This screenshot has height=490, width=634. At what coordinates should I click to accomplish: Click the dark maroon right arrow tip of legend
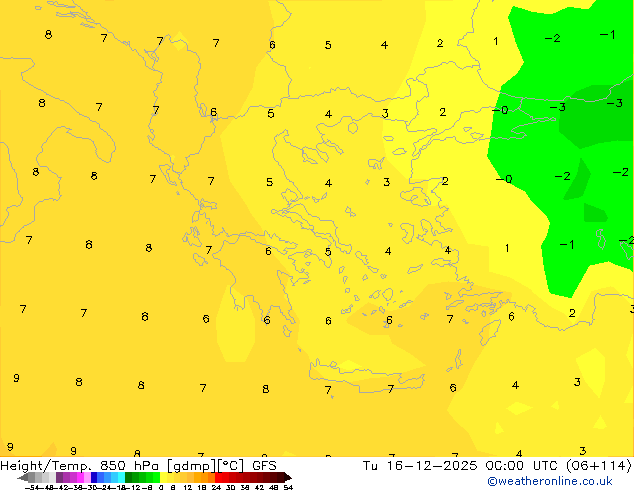pos(288,477)
